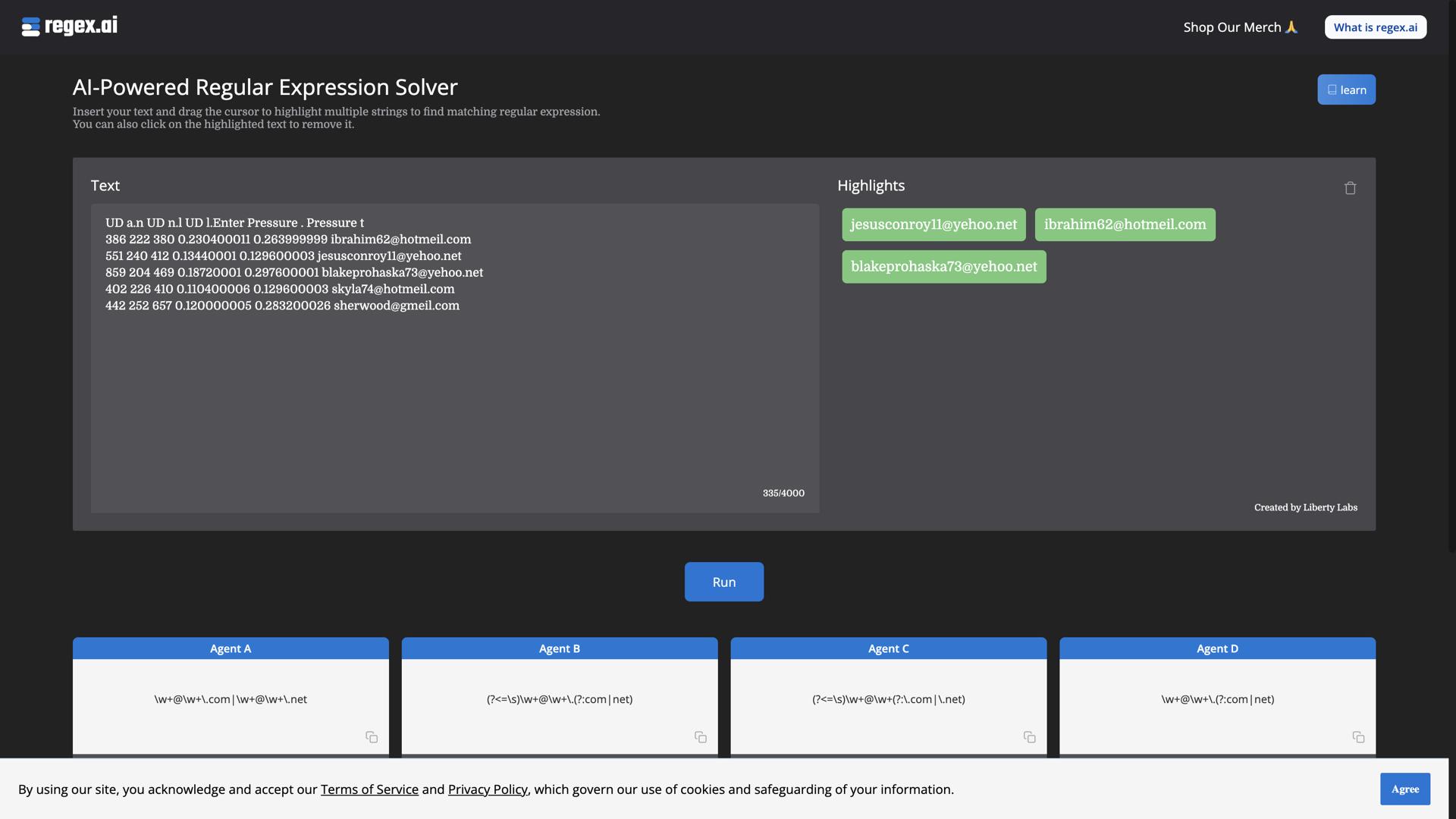Click the regex.ai logo icon
Viewport: 1456px width, 819px height.
pos(30,26)
